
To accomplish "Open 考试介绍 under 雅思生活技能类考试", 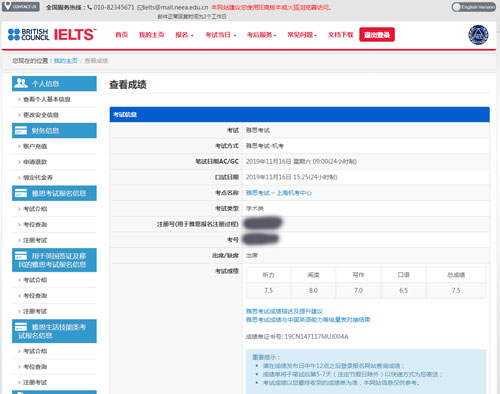I will (x=35, y=351).
